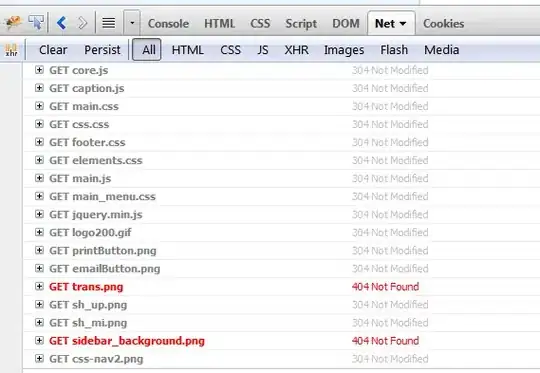Go forward with the grey right arrow
This screenshot has width=540, height=373.
(82, 23)
